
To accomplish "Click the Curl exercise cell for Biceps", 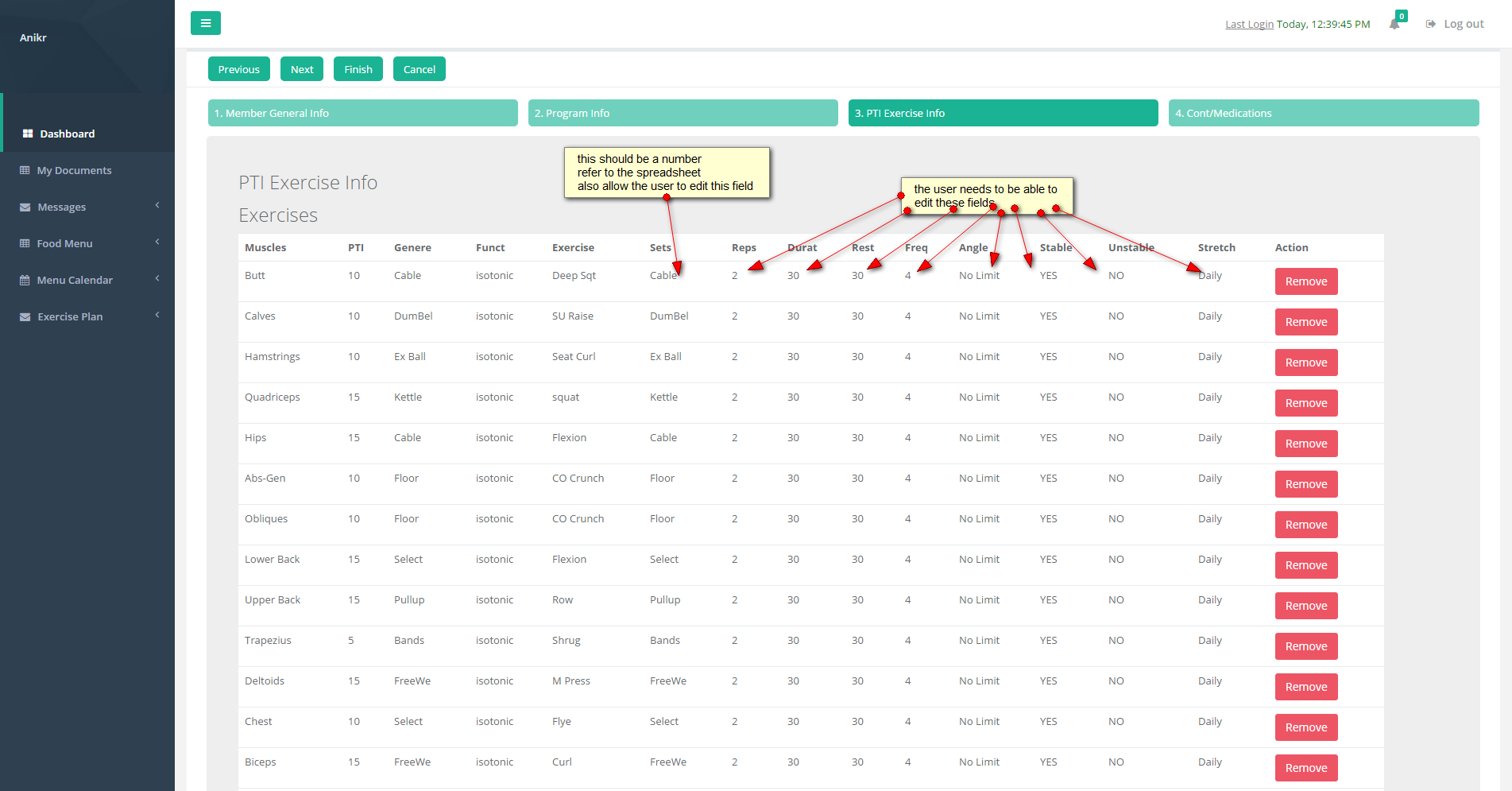I will click(562, 762).
